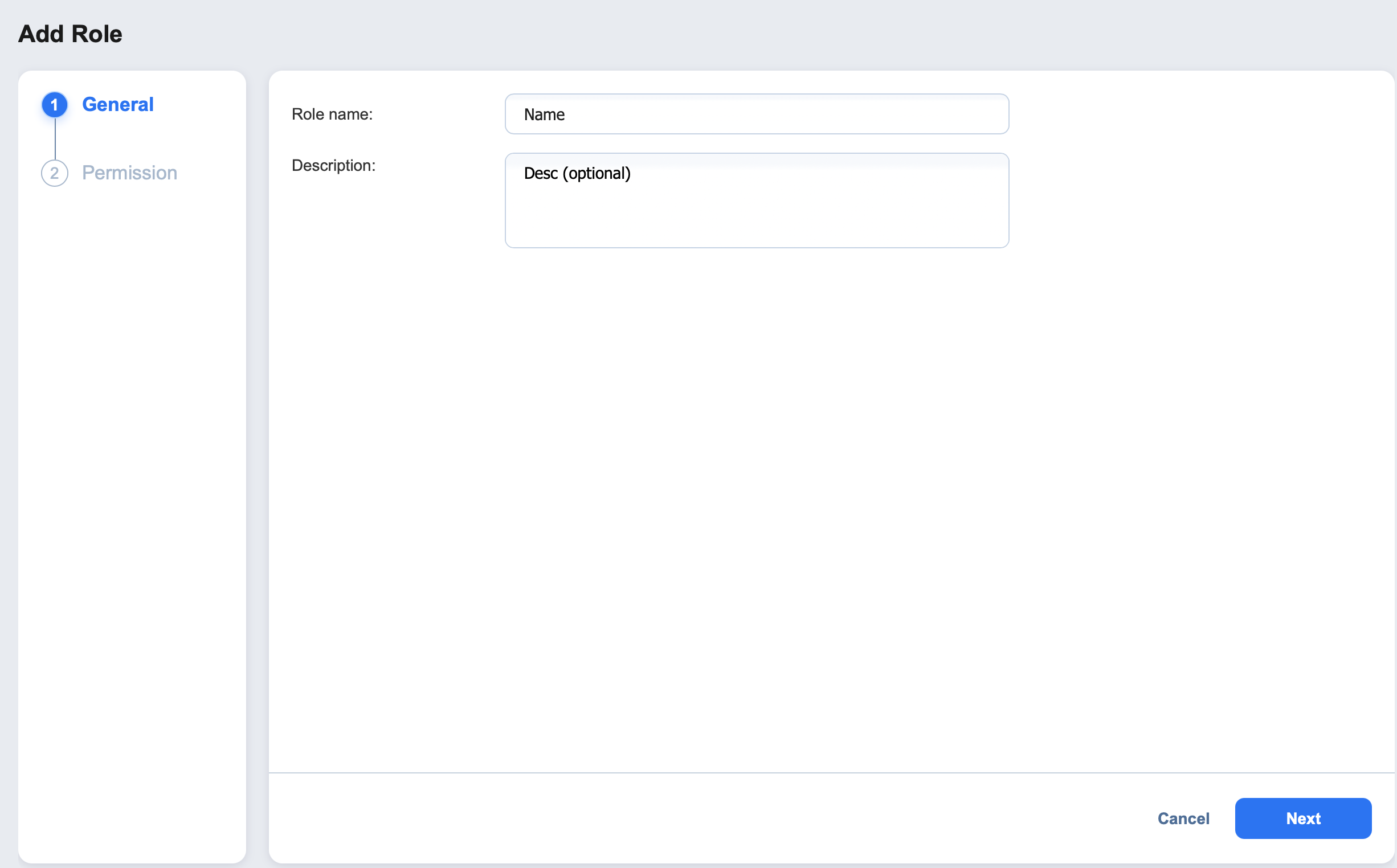
Task: Click the 'Name' placeholder text
Action: (x=544, y=115)
